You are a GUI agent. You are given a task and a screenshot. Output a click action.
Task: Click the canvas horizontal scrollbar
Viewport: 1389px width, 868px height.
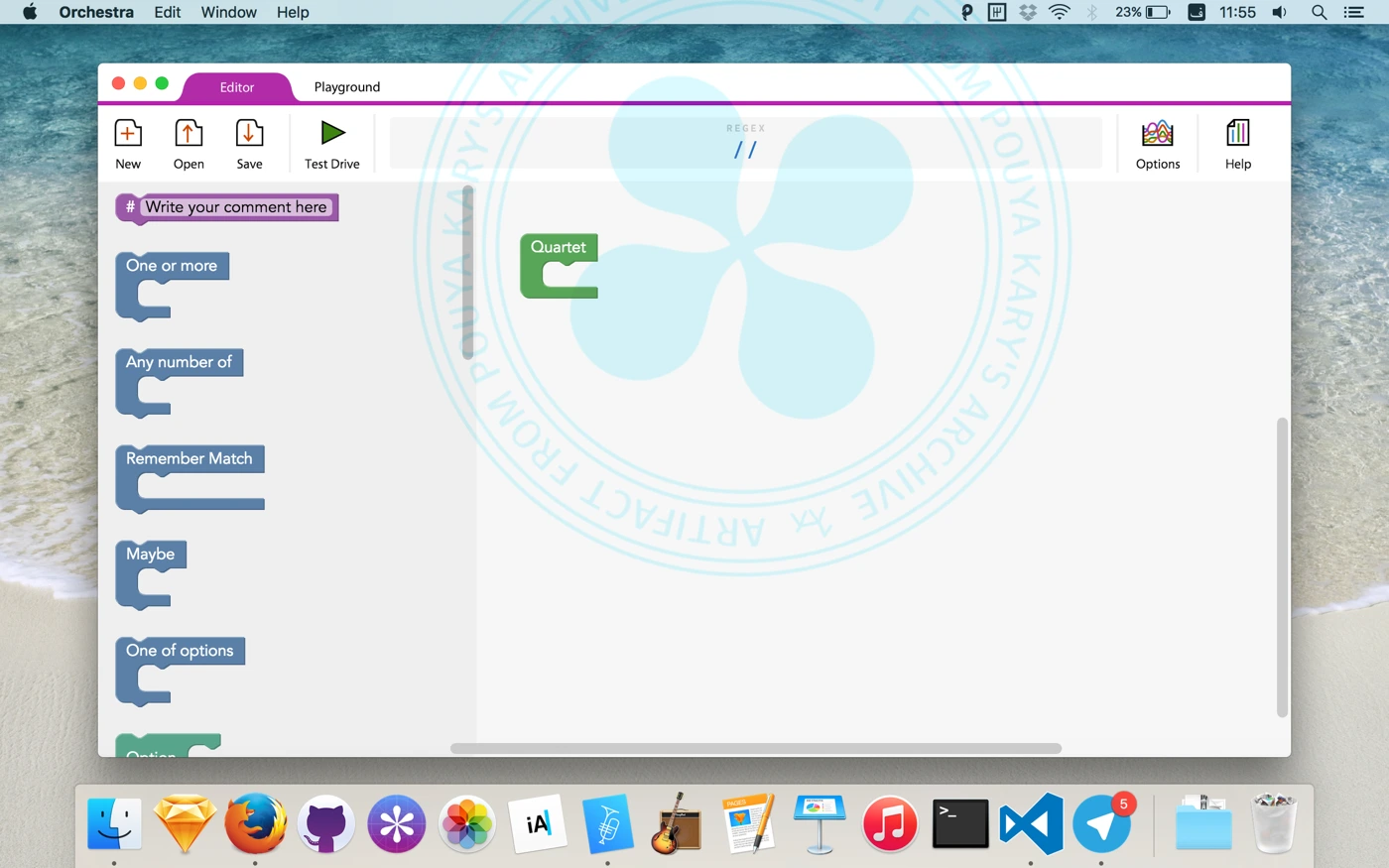coord(755,748)
